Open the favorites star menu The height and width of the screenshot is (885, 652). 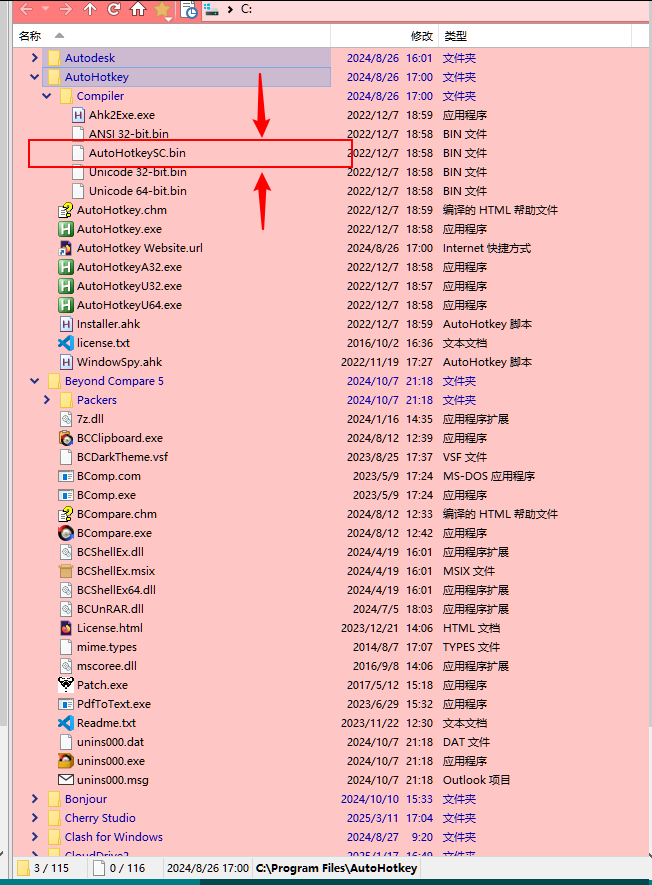coord(163,10)
